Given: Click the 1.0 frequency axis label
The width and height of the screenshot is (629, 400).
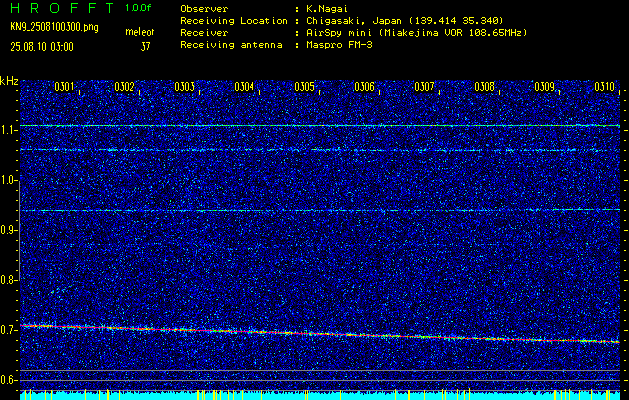Looking at the screenshot, I should (8, 181).
